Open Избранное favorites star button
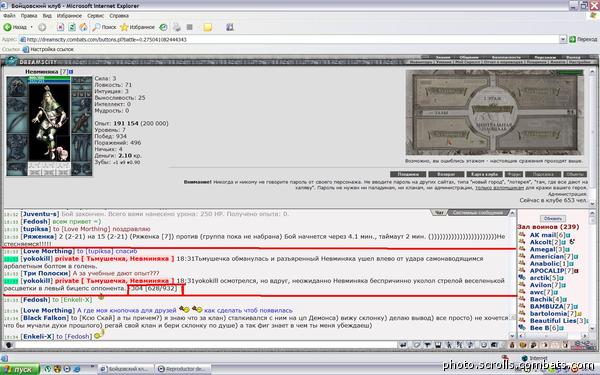The height and width of the screenshot is (375, 600). 137,27
